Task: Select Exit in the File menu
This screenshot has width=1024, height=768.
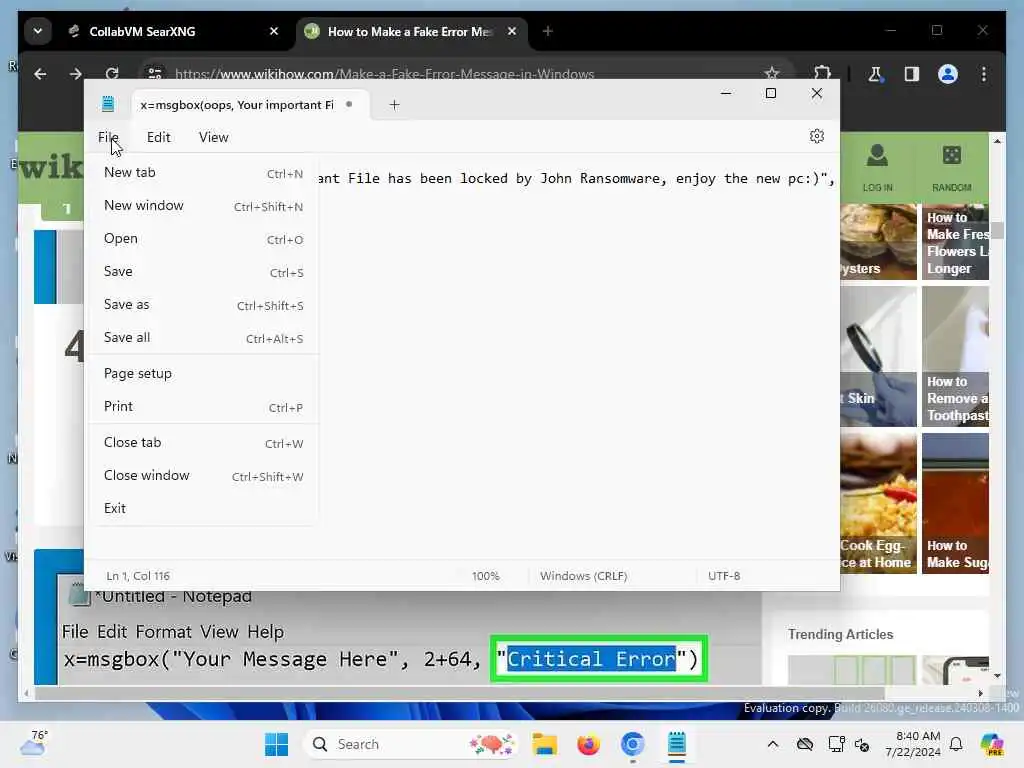Action: click(203, 508)
